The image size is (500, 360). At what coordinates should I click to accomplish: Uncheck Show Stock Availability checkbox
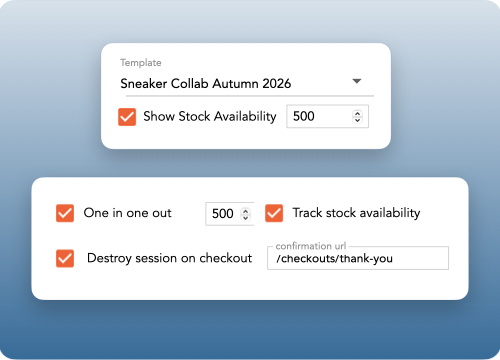pyautogui.click(x=127, y=117)
